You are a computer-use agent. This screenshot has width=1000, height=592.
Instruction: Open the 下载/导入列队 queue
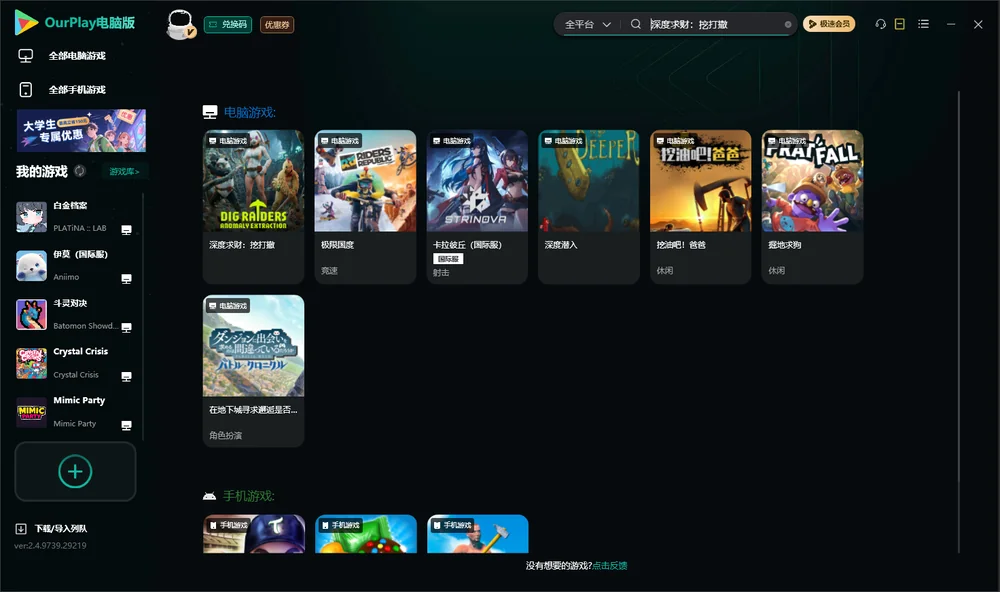[52, 529]
